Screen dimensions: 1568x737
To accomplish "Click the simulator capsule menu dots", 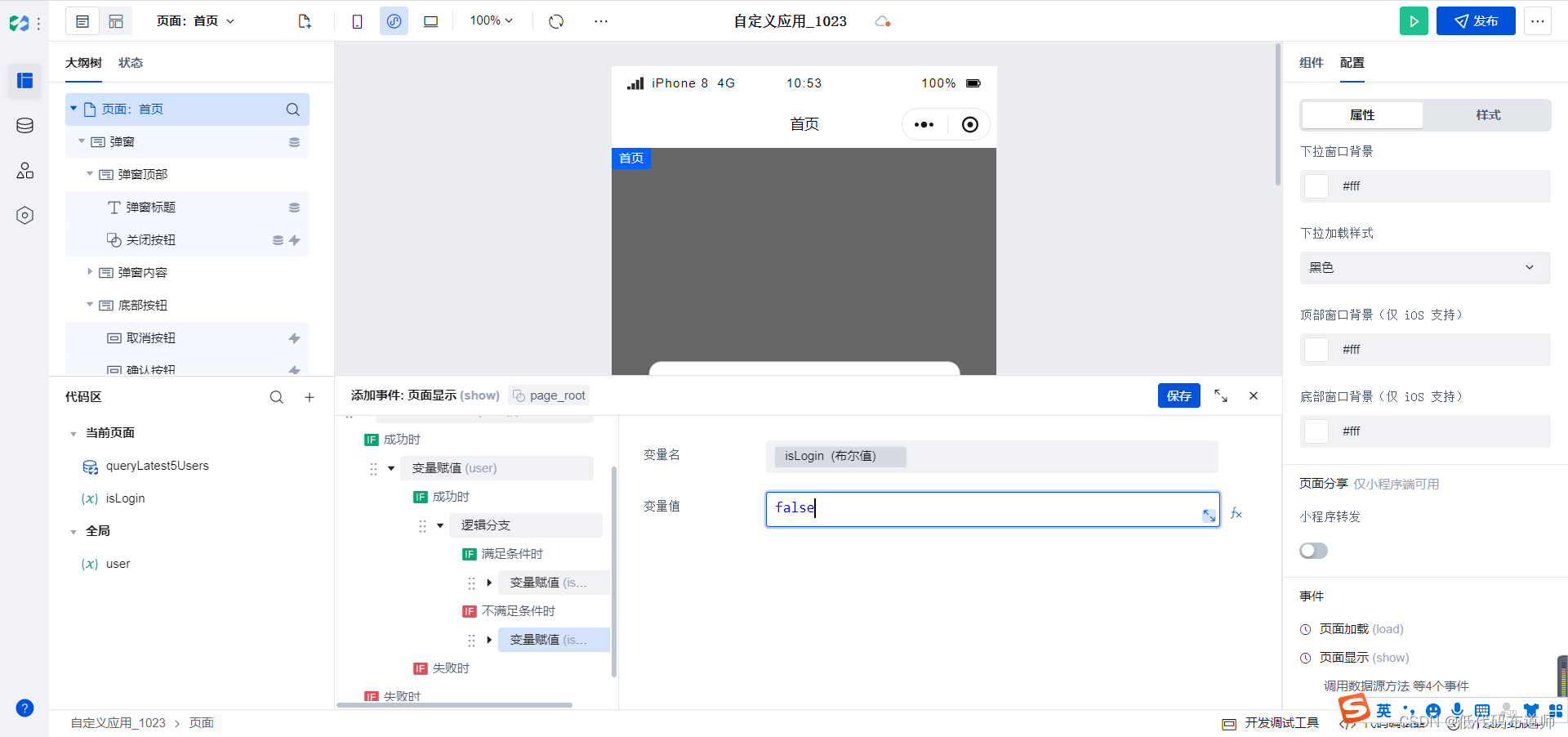I will tap(924, 125).
